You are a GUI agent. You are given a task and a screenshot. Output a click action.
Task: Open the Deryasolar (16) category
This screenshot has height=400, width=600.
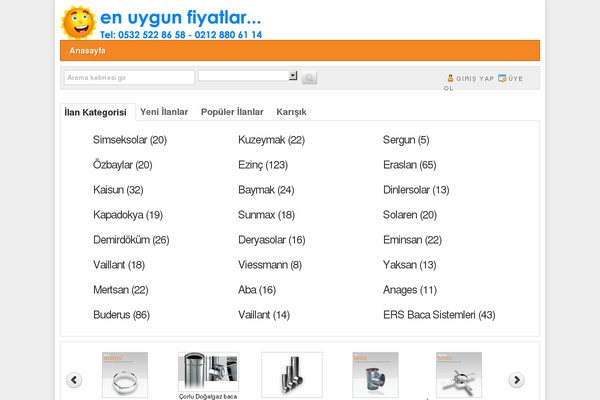(x=272, y=240)
